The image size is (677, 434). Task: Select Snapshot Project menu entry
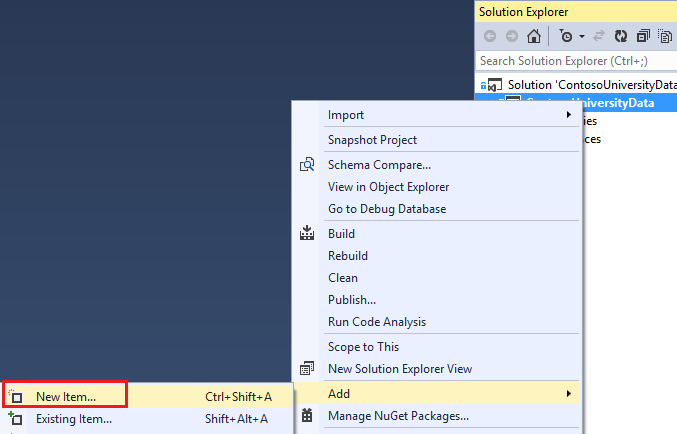372,140
